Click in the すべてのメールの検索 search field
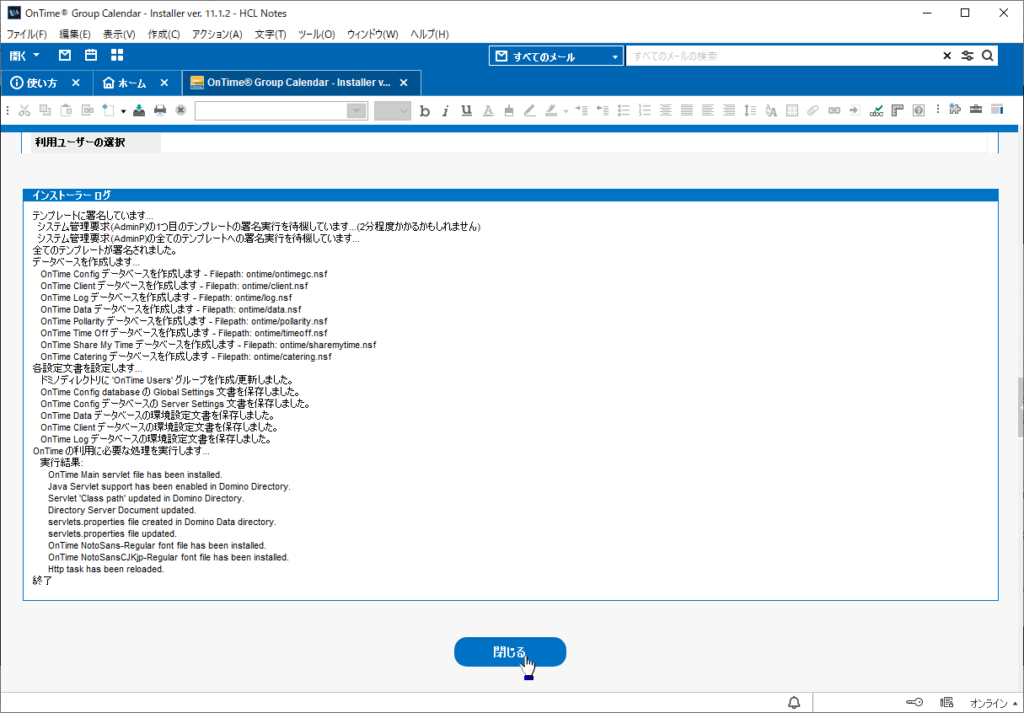 (x=782, y=56)
